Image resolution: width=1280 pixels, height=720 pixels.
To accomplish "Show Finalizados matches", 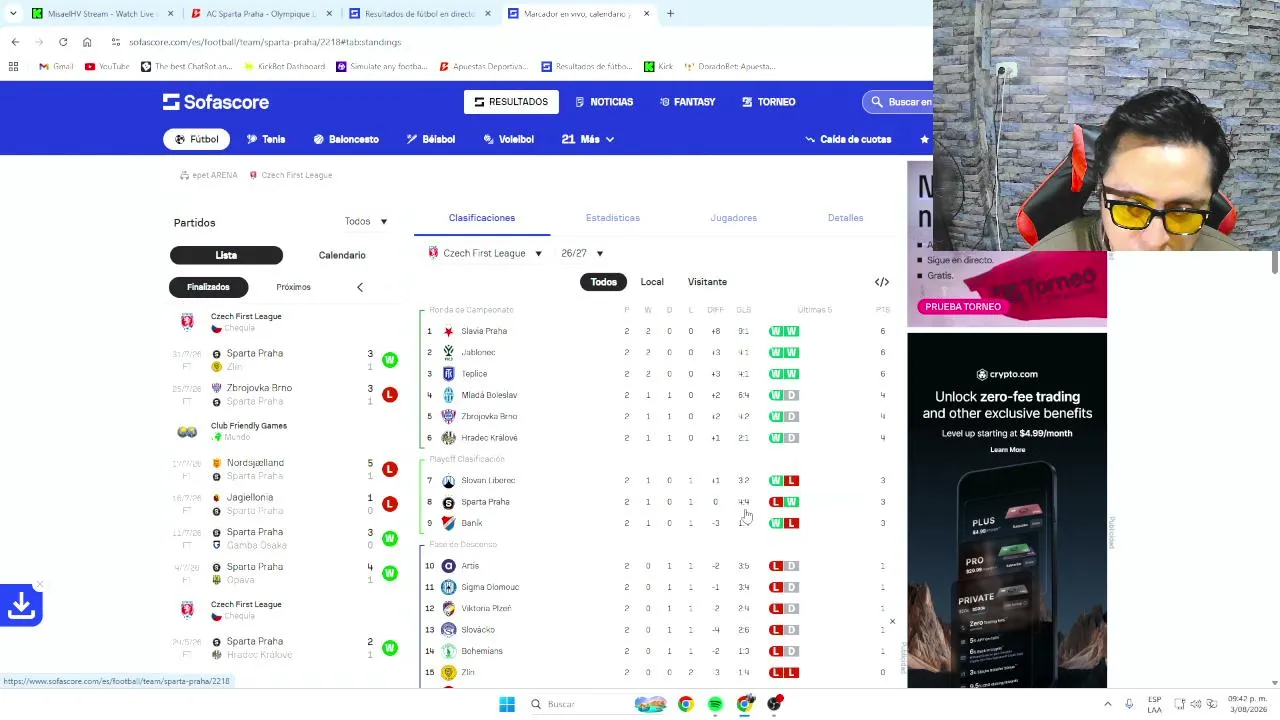I will (208, 287).
